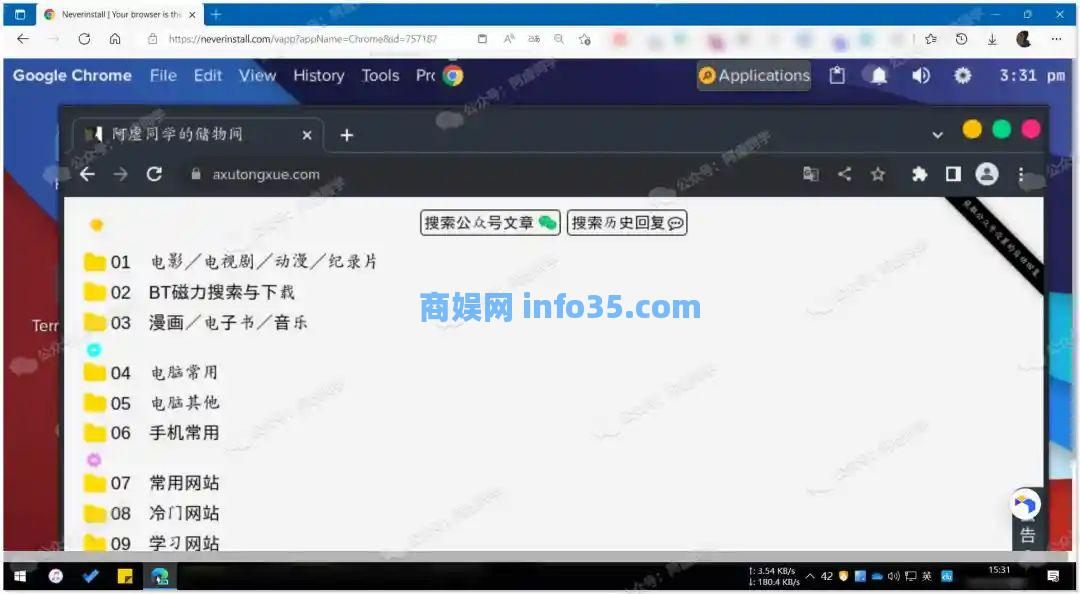Open Chrome three-dot menu
Viewport: 1080px width, 594px height.
point(1021,175)
